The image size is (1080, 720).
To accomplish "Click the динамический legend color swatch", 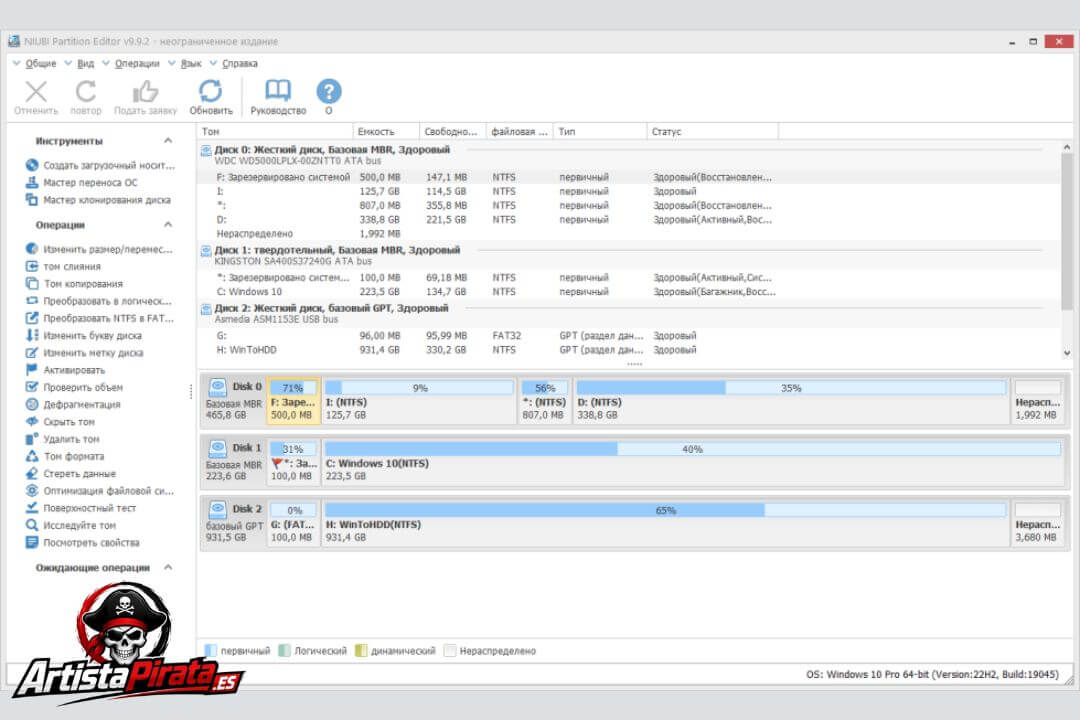I will (361, 650).
